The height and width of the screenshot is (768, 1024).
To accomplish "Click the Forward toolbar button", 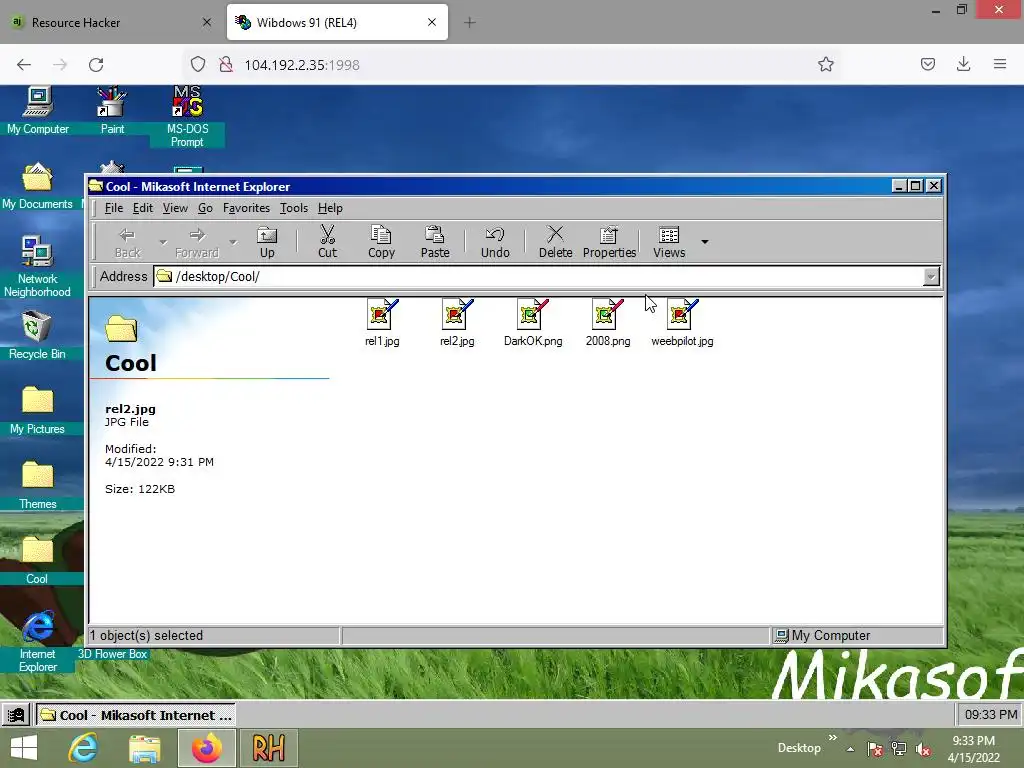I will click(197, 242).
